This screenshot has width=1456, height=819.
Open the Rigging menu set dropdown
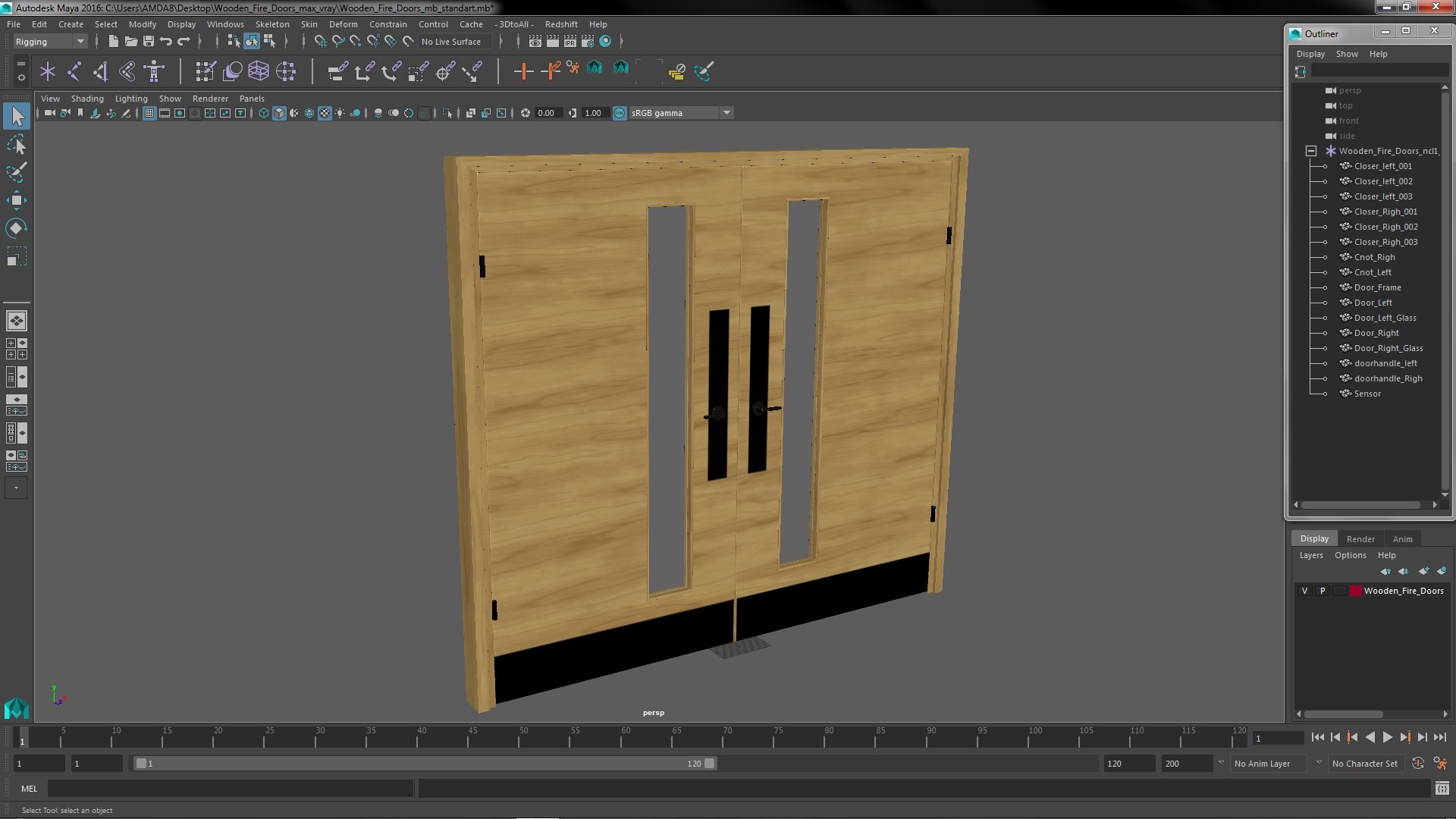coord(50,42)
